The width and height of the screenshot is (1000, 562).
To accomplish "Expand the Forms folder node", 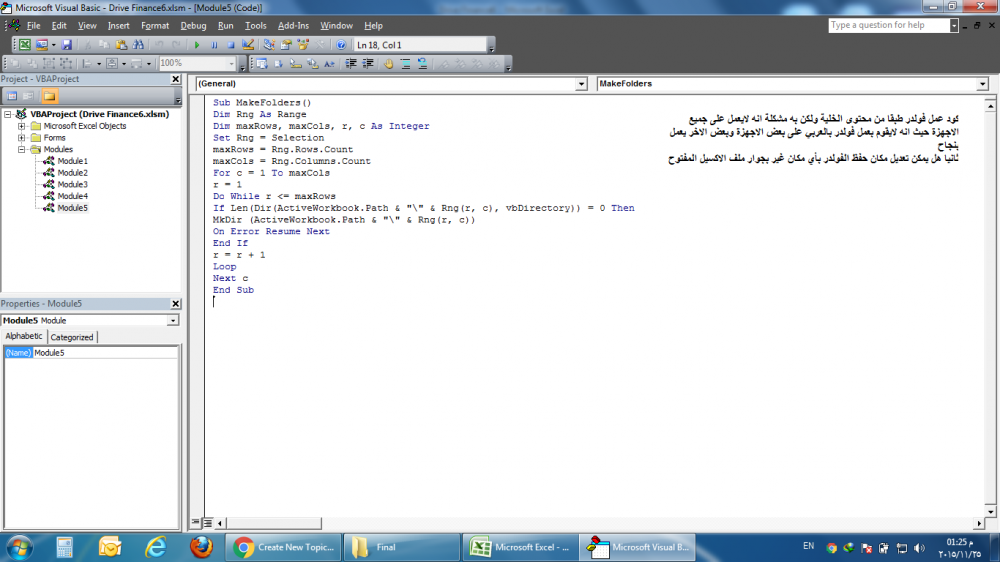I will click(22, 138).
